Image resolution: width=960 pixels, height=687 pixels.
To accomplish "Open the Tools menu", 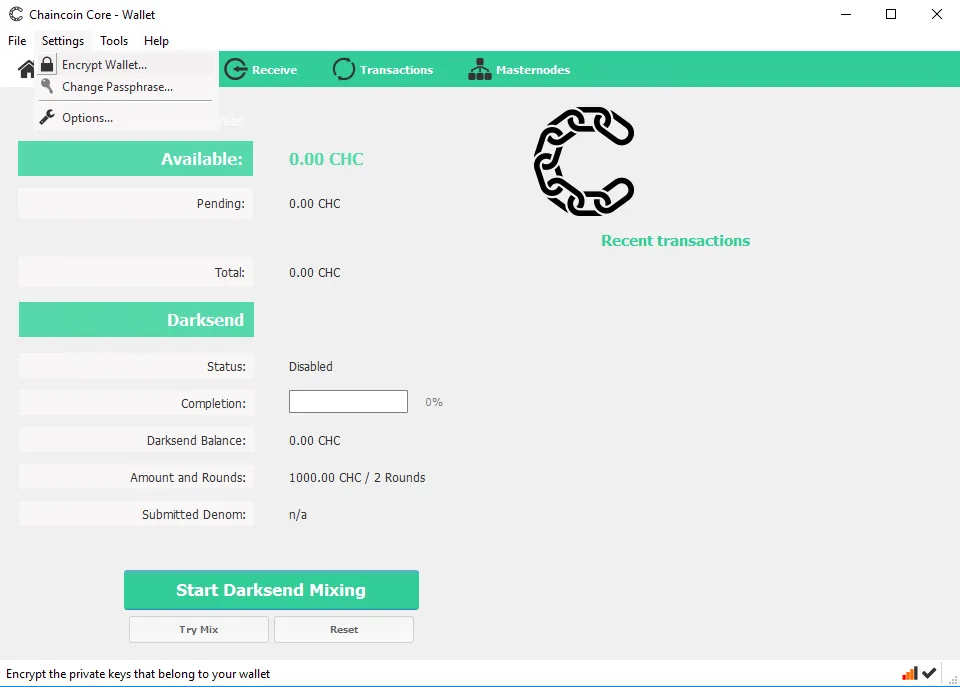I will coord(114,40).
